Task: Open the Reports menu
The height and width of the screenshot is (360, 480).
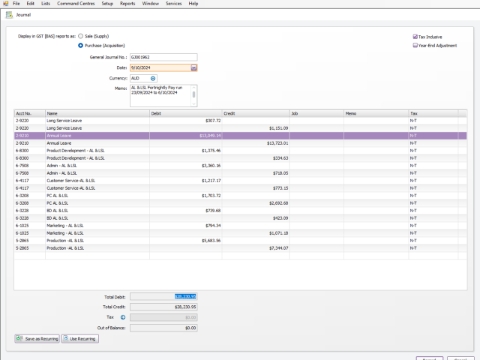Action: [x=127, y=3]
